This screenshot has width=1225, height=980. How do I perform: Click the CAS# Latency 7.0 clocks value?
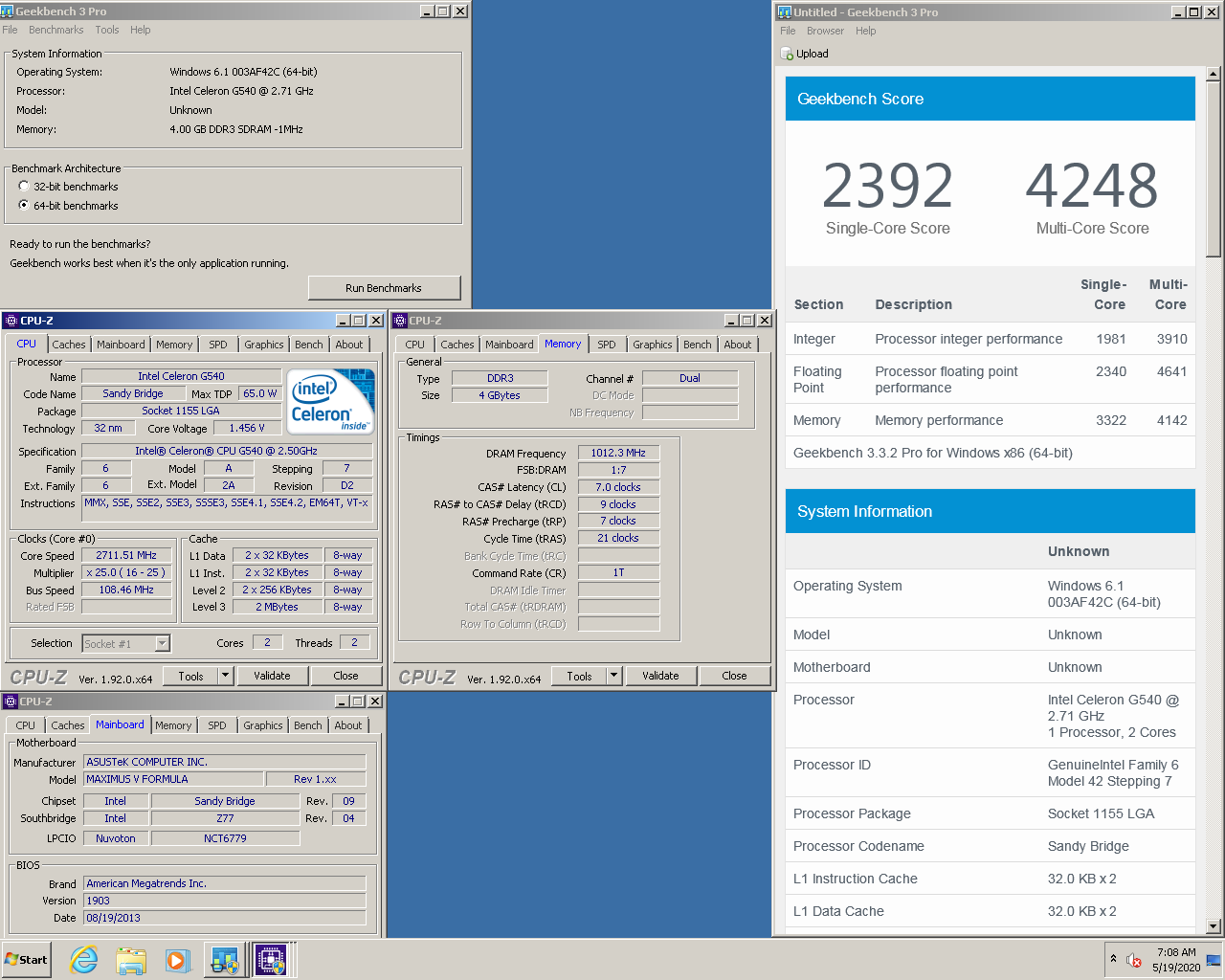[618, 487]
